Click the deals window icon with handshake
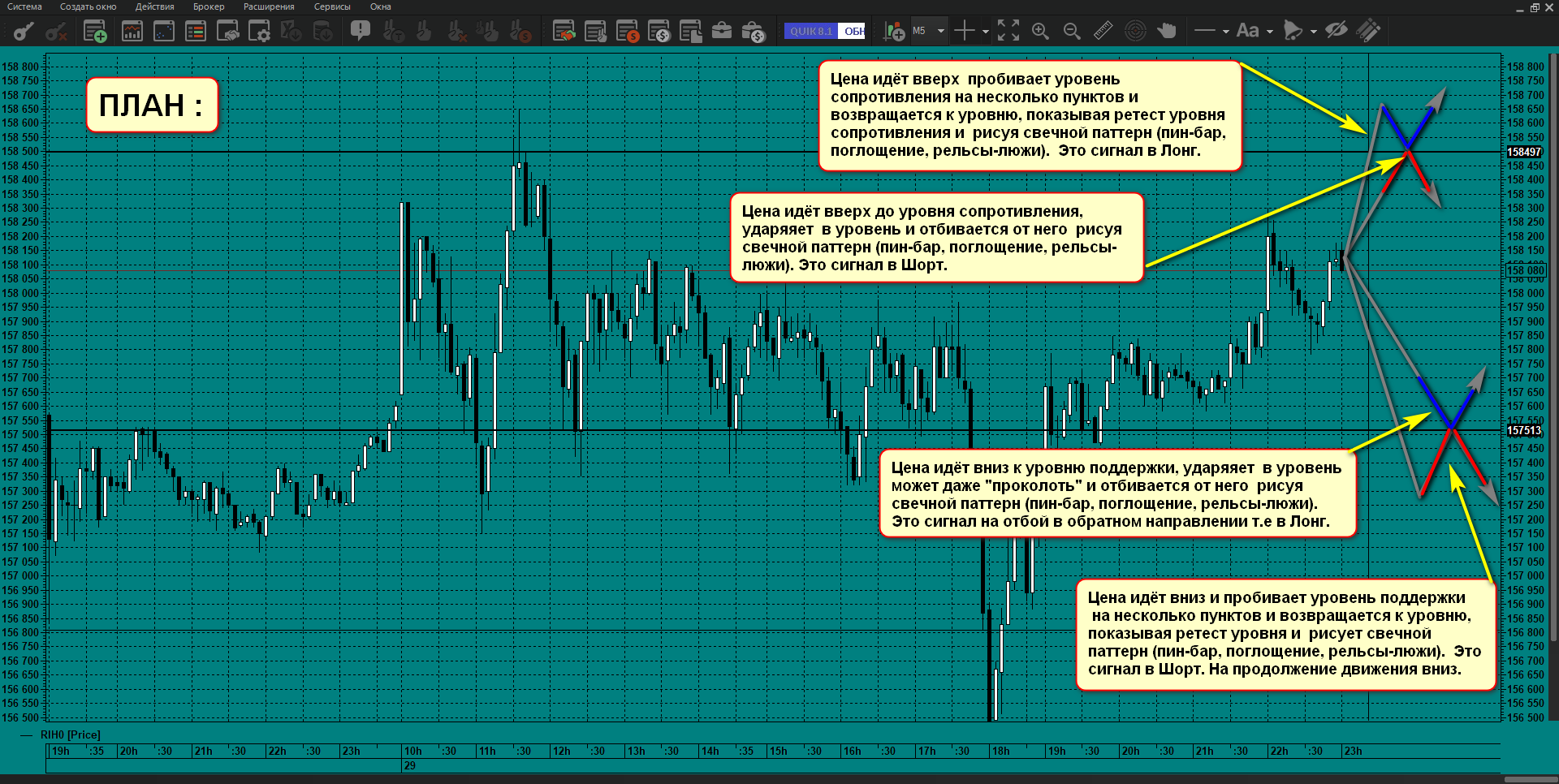The image size is (1559, 784). [228, 32]
